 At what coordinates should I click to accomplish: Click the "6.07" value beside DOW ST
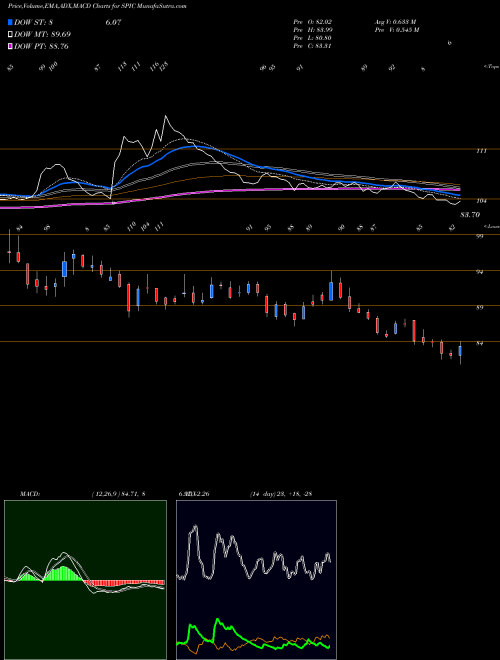[113, 22]
